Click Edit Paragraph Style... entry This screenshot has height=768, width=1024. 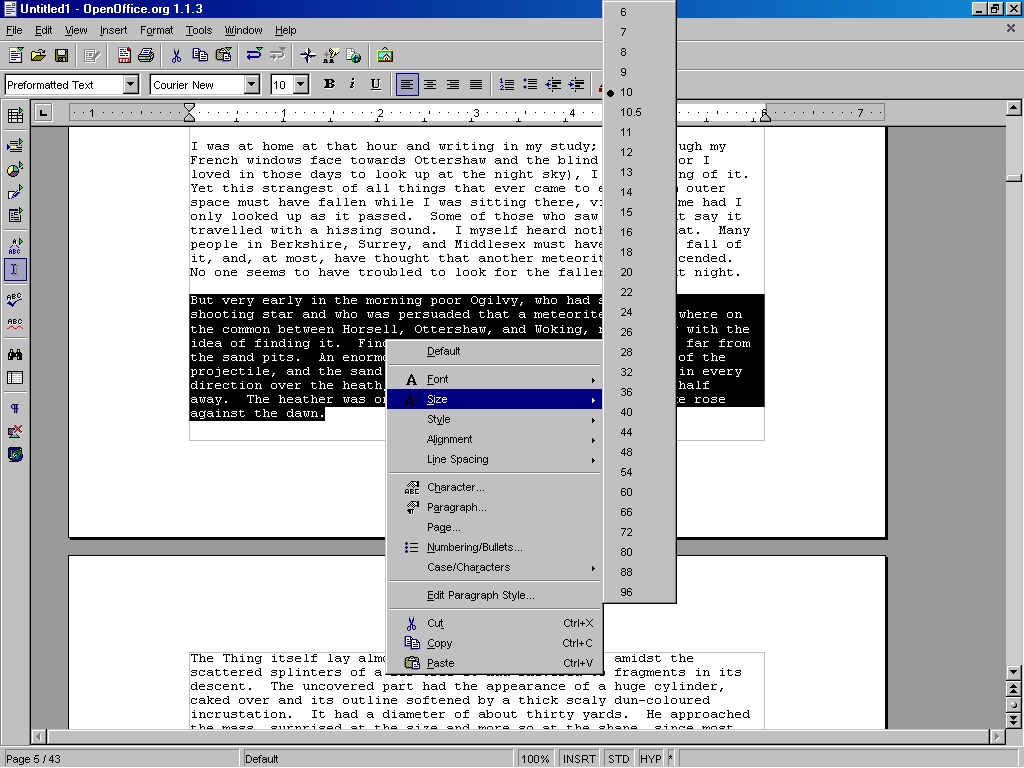(480, 596)
